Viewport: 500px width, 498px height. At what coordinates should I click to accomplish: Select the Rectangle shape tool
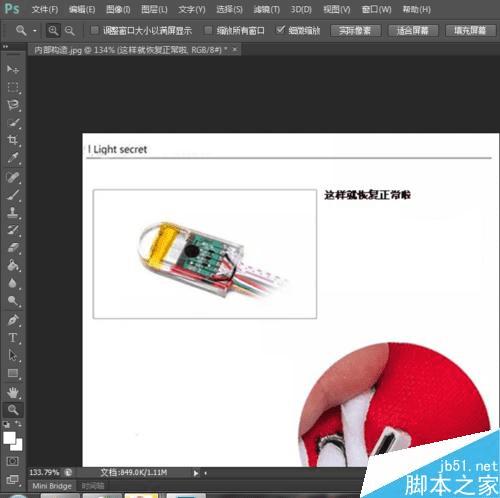[x=13, y=373]
